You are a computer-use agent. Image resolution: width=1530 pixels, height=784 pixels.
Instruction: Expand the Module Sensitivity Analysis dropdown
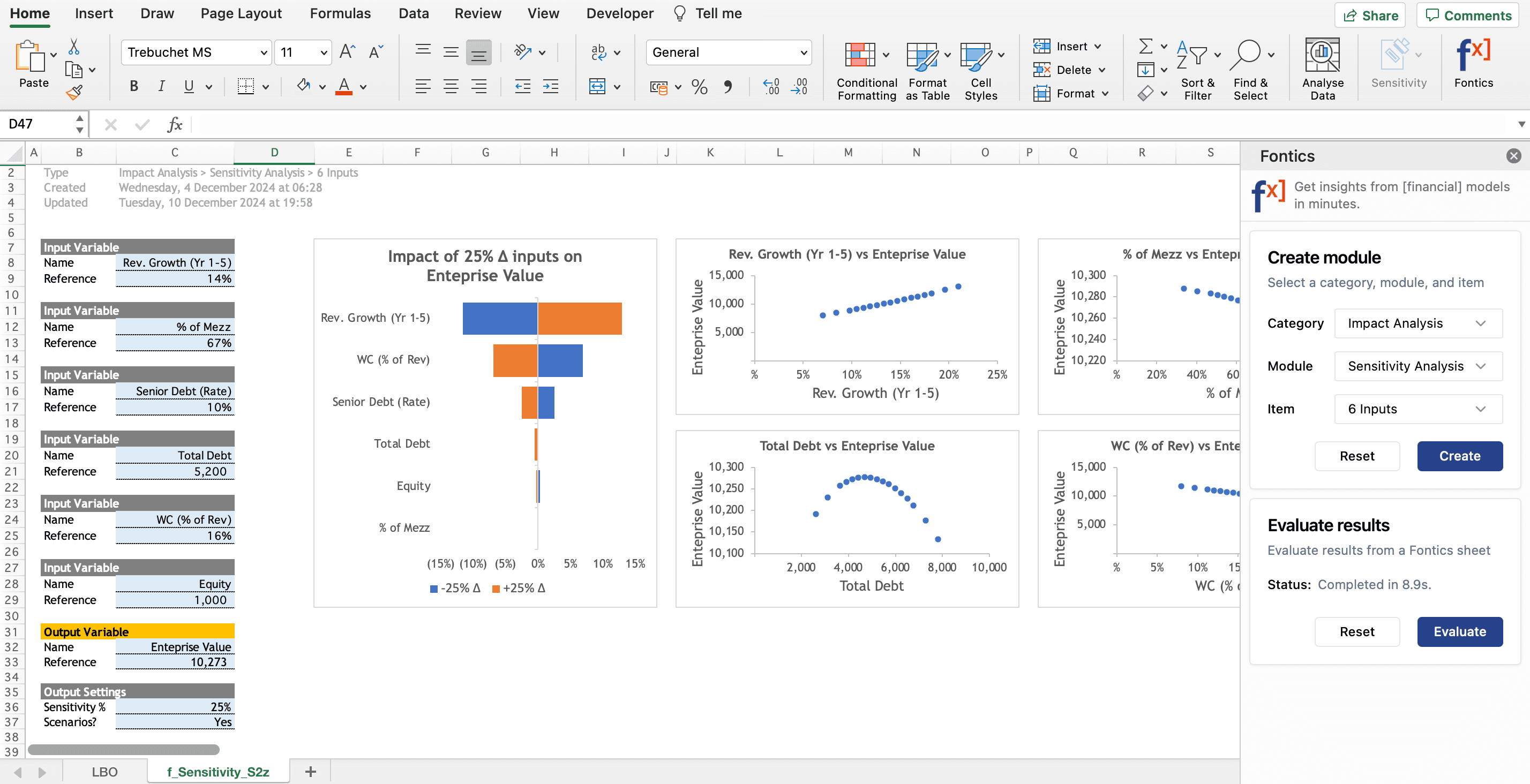pyautogui.click(x=1417, y=366)
